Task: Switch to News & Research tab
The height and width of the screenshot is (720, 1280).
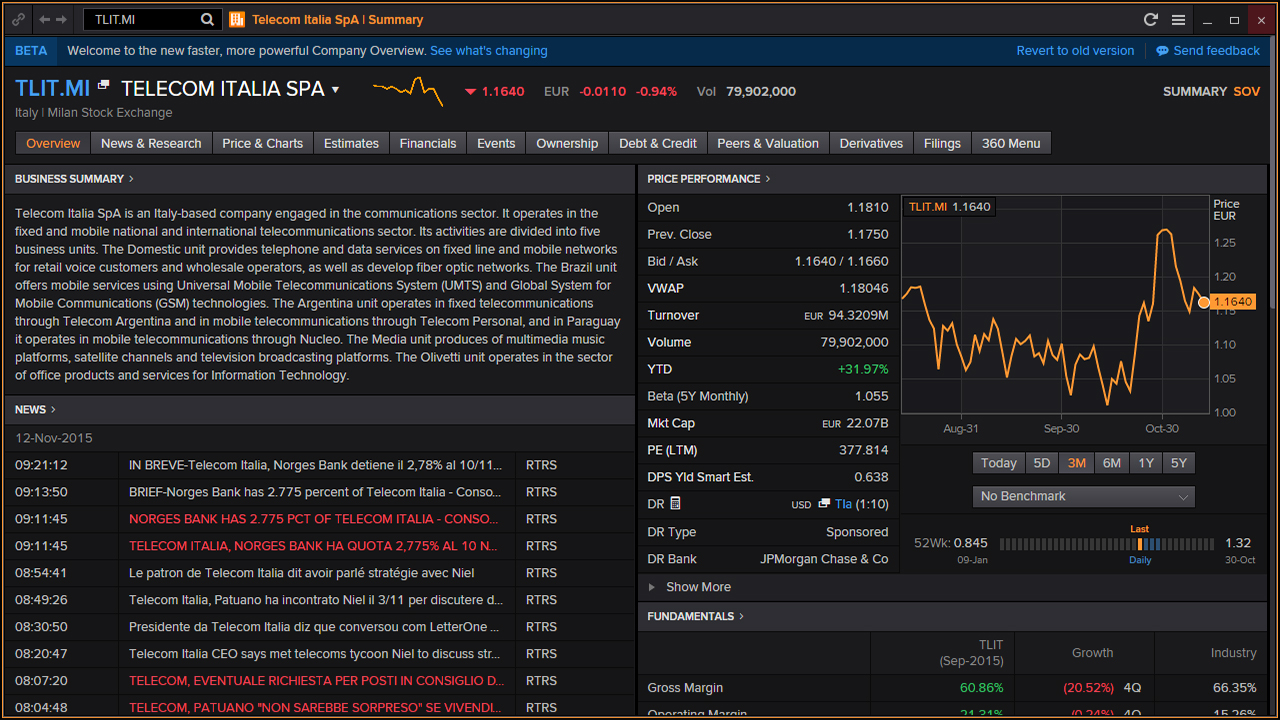Action: (151, 143)
